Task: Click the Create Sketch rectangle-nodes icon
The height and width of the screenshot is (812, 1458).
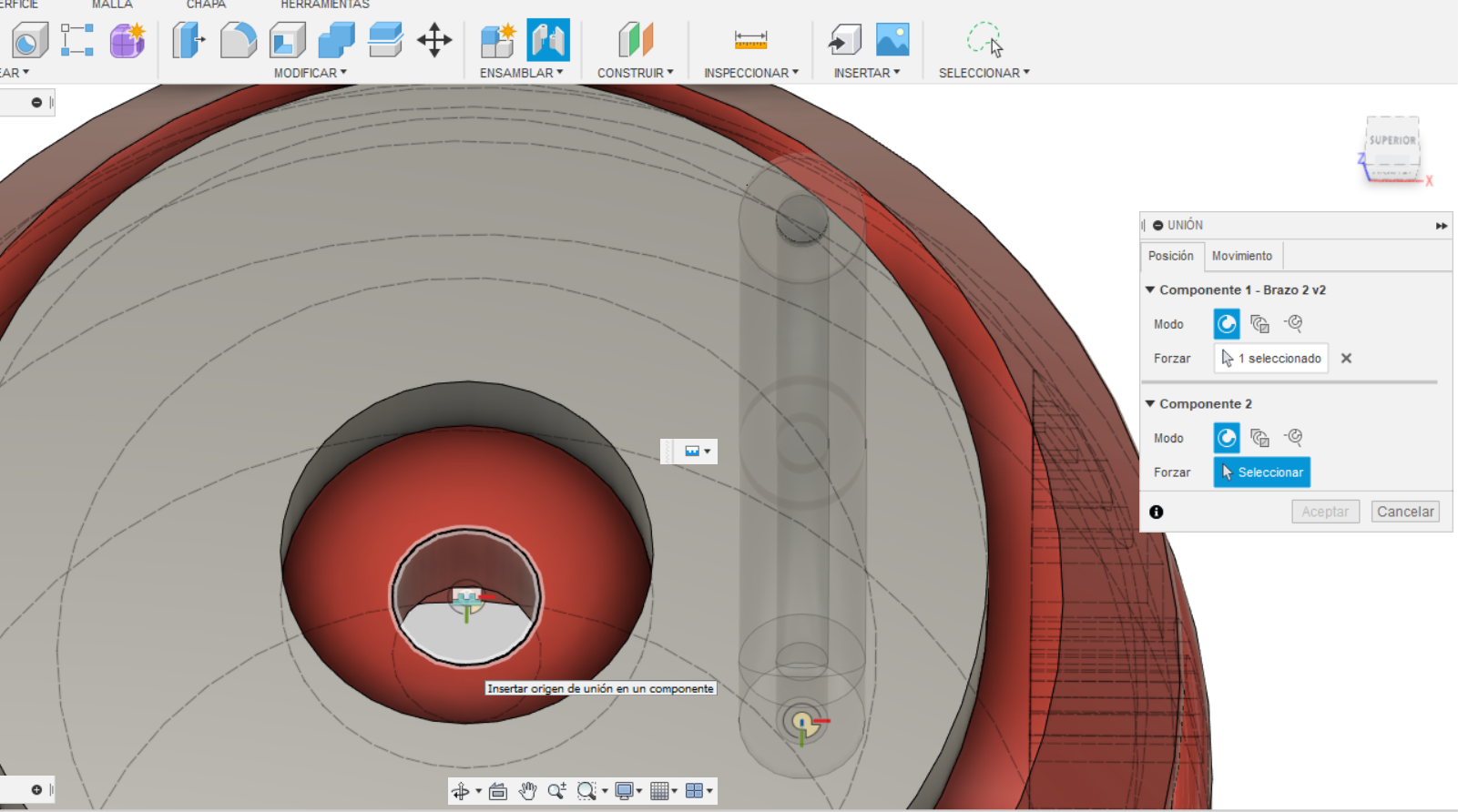Action: coord(77,40)
